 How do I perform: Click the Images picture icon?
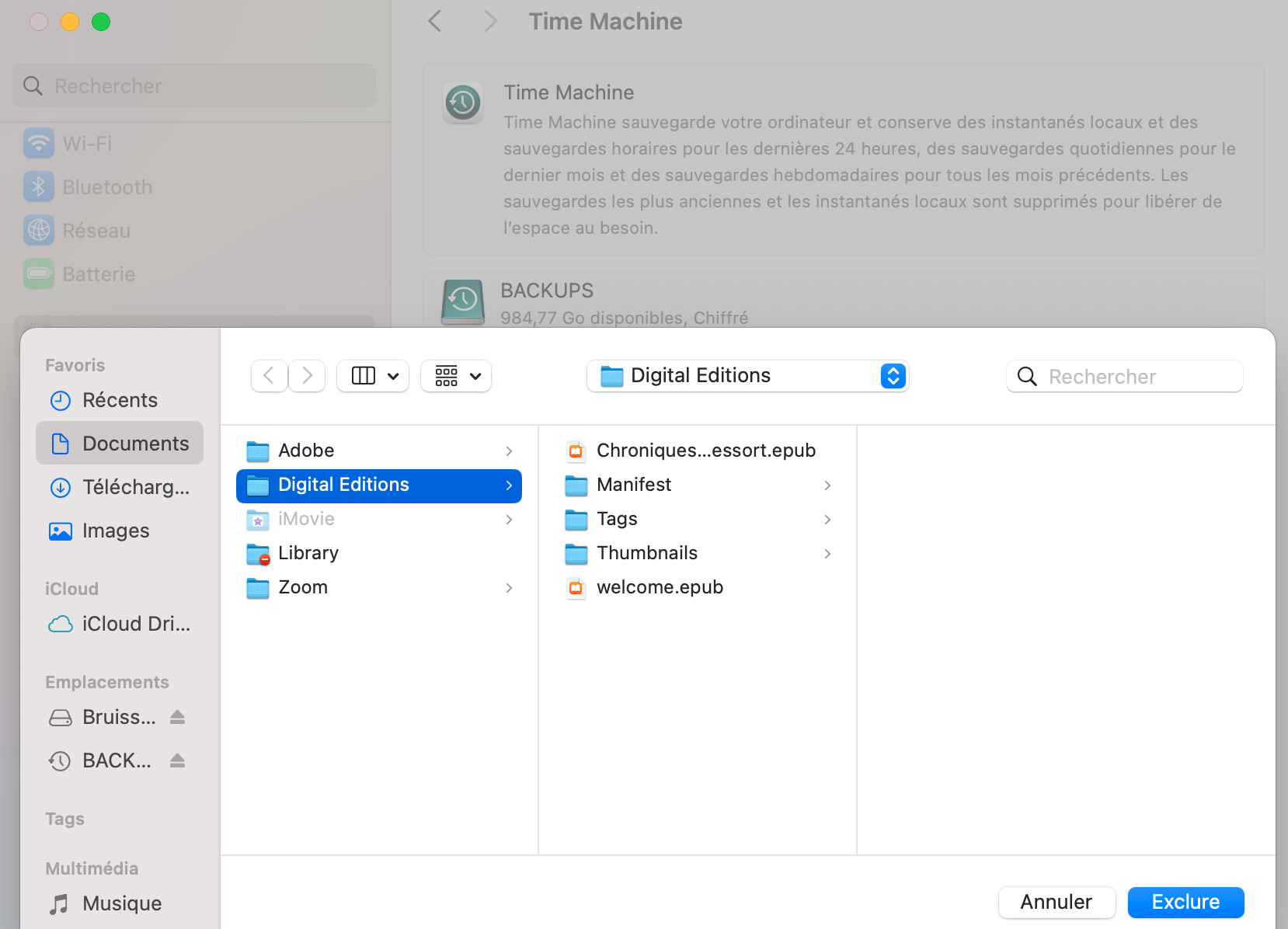pos(61,531)
